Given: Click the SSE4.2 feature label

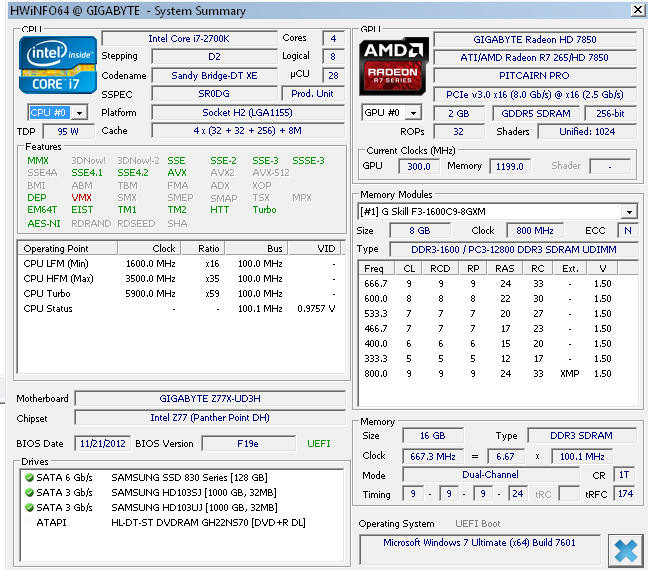Looking at the screenshot, I should [x=133, y=173].
